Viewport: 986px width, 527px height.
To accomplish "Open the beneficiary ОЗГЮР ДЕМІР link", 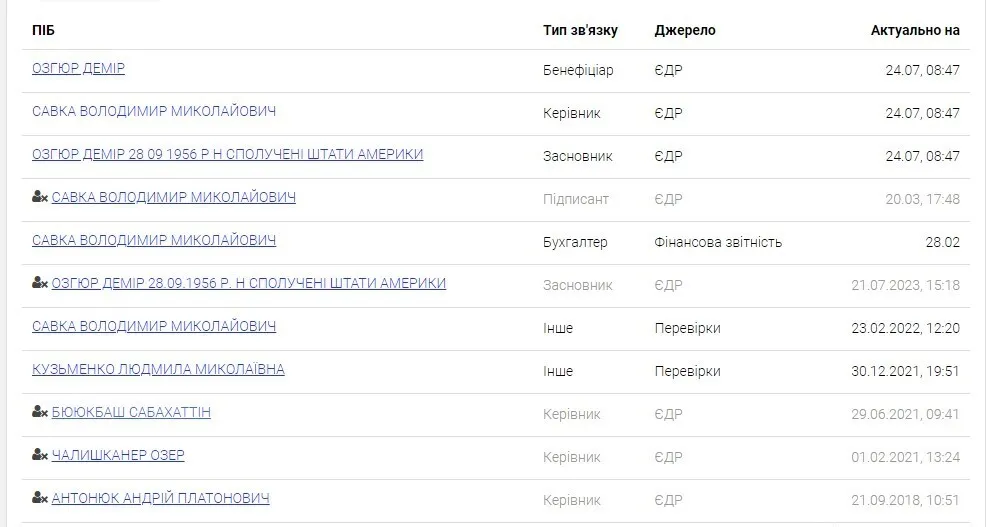I will 78,69.
